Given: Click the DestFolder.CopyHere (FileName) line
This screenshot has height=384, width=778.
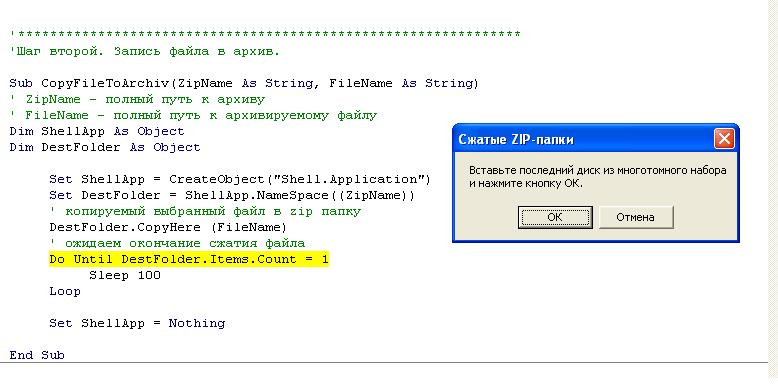Looking at the screenshot, I should (x=168, y=227).
